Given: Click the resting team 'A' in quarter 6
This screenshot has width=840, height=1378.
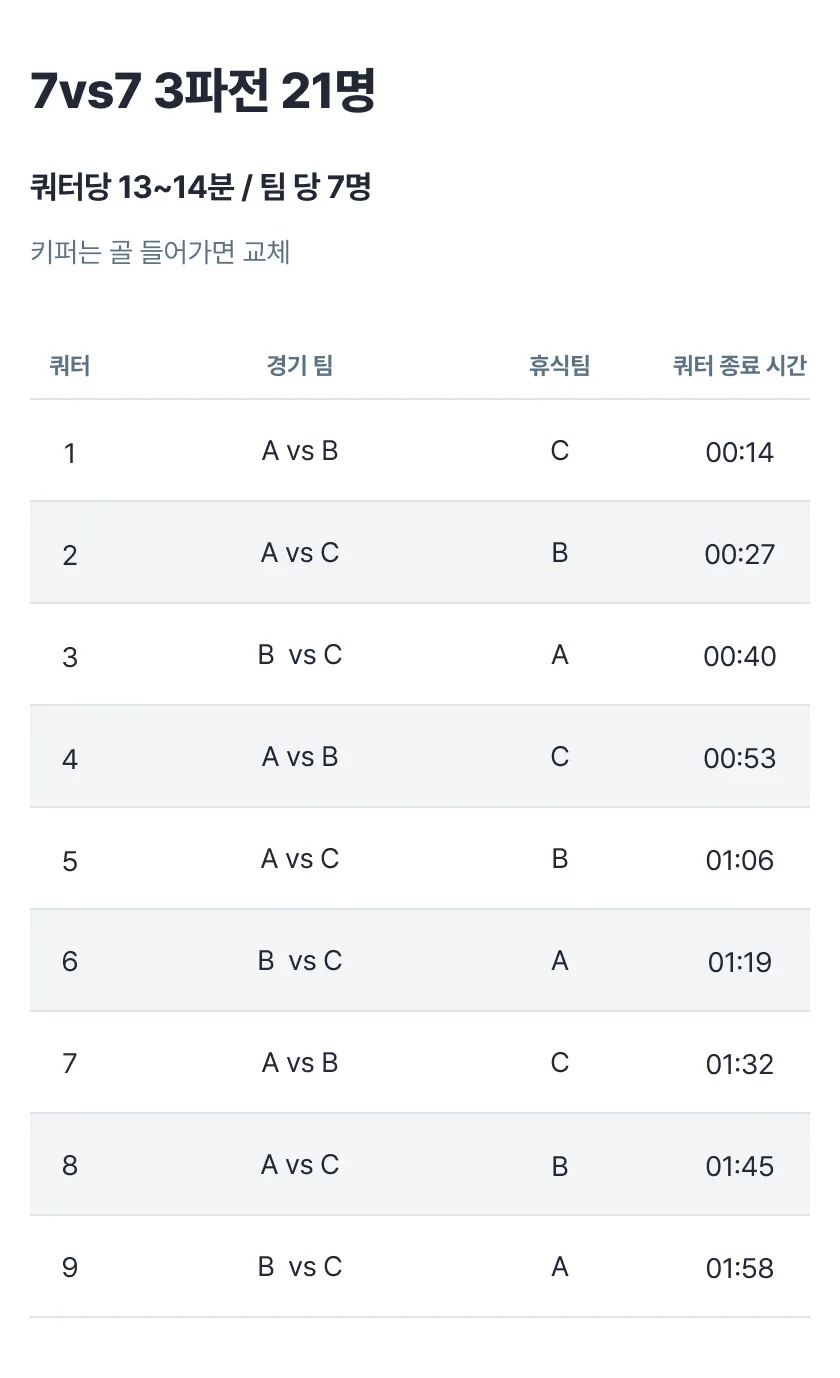Looking at the screenshot, I should pos(559,962).
